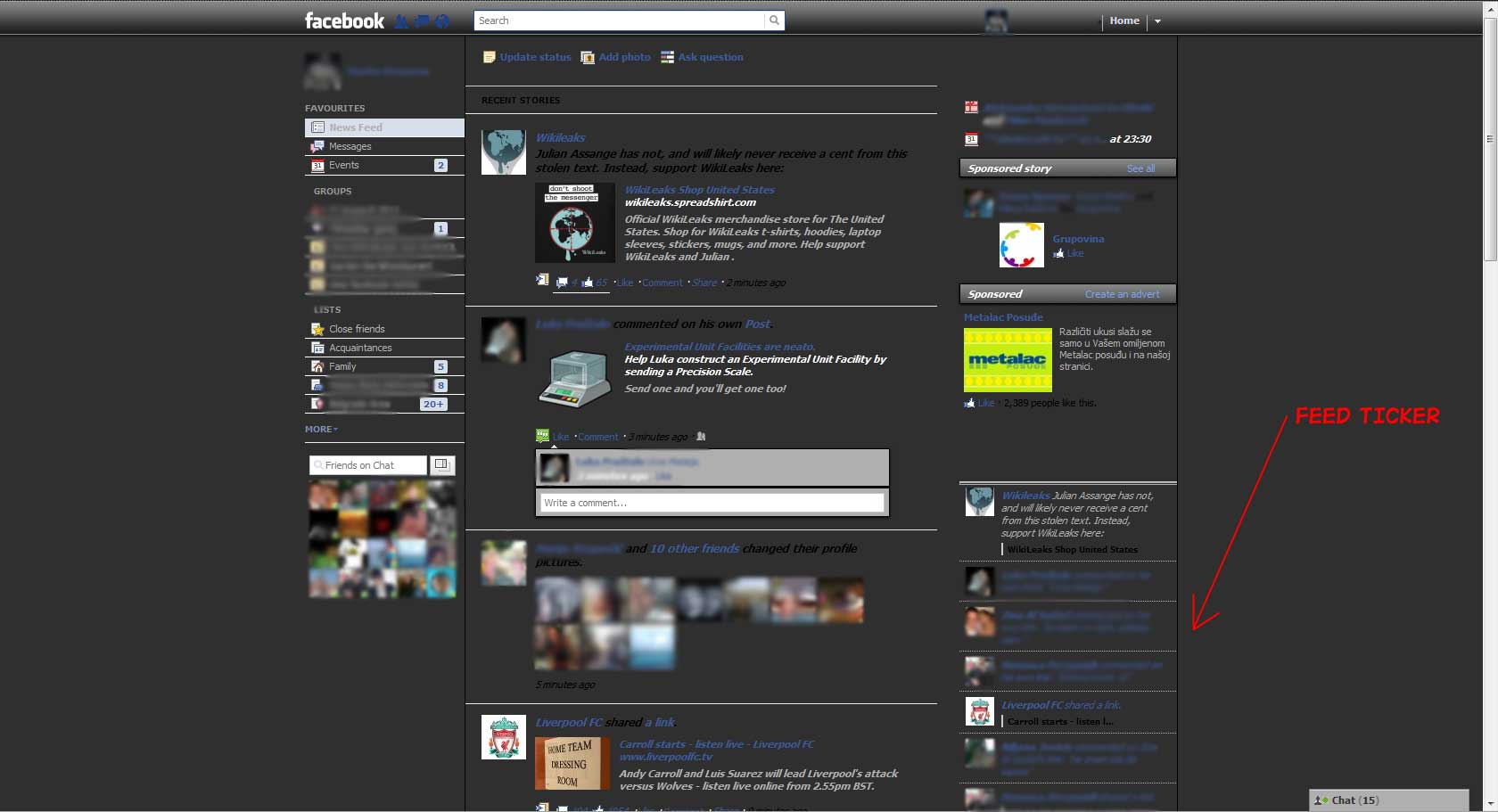Viewport: 1498px width, 812px height.
Task: Click the News Feed sidebar icon
Action: [317, 127]
